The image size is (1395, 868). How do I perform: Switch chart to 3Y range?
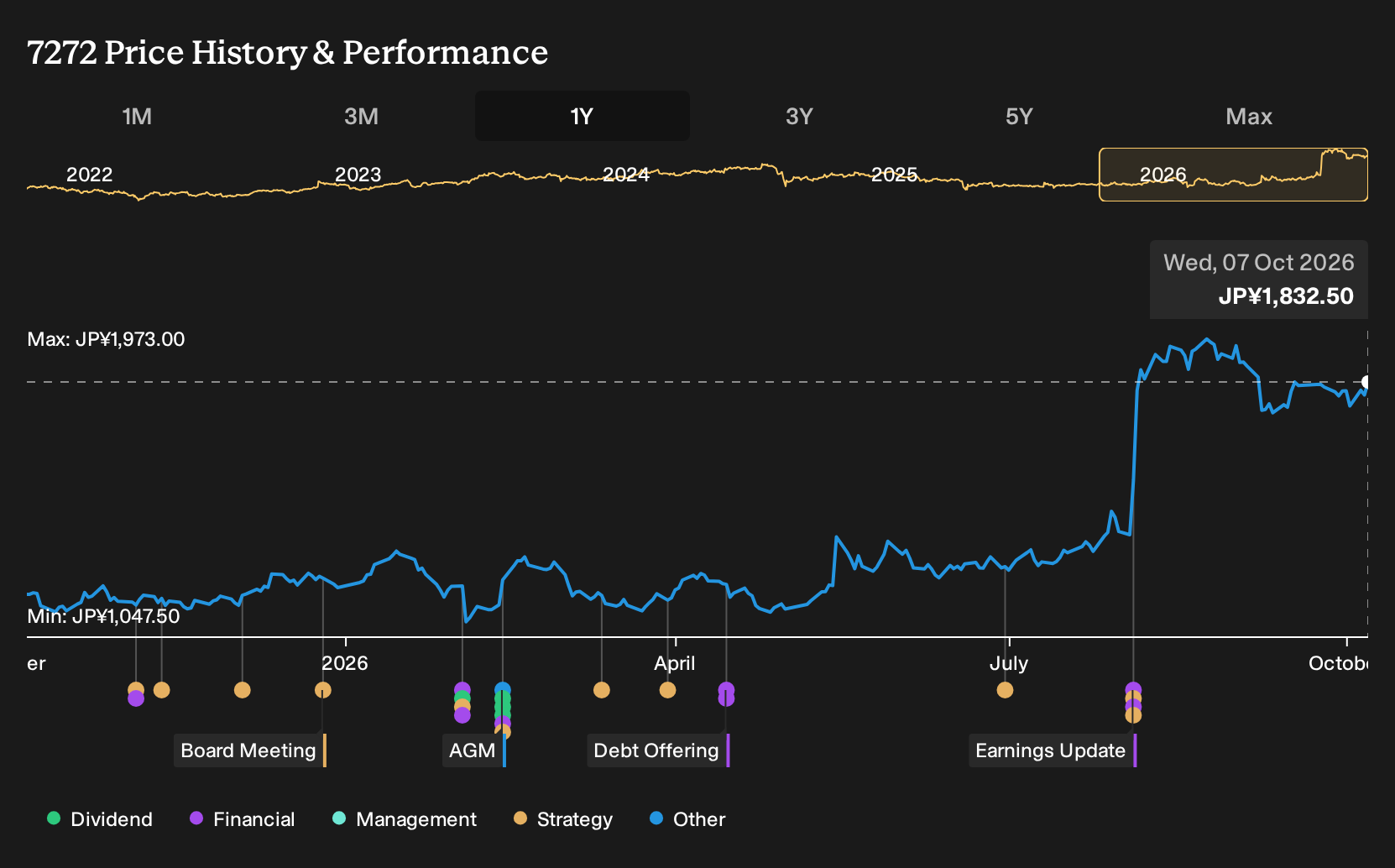[x=799, y=116]
